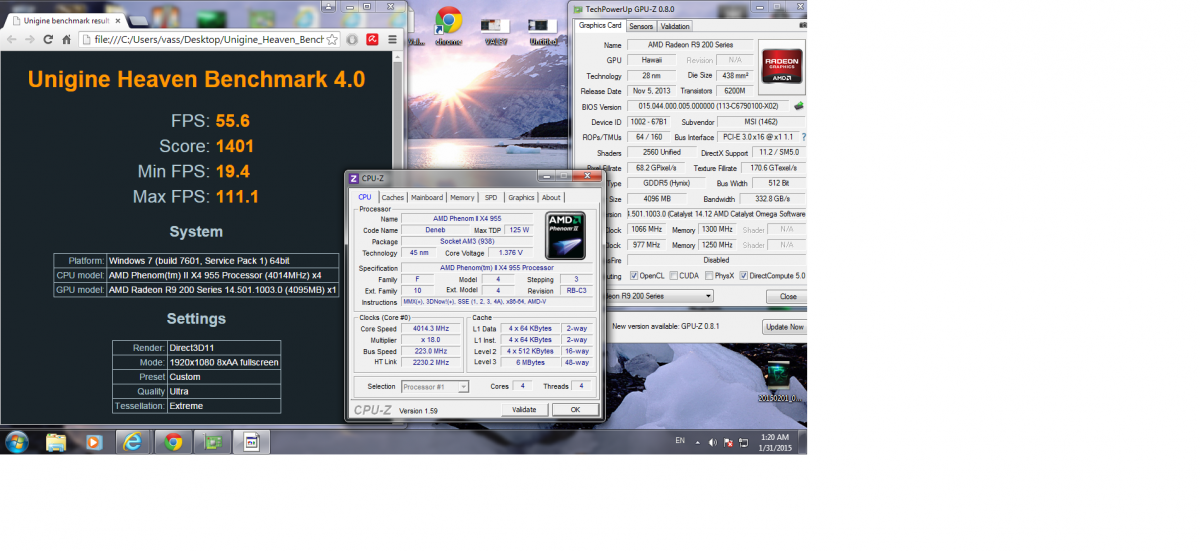Open the Windows Start menu
The width and height of the screenshot is (1200, 551).
coord(17,441)
